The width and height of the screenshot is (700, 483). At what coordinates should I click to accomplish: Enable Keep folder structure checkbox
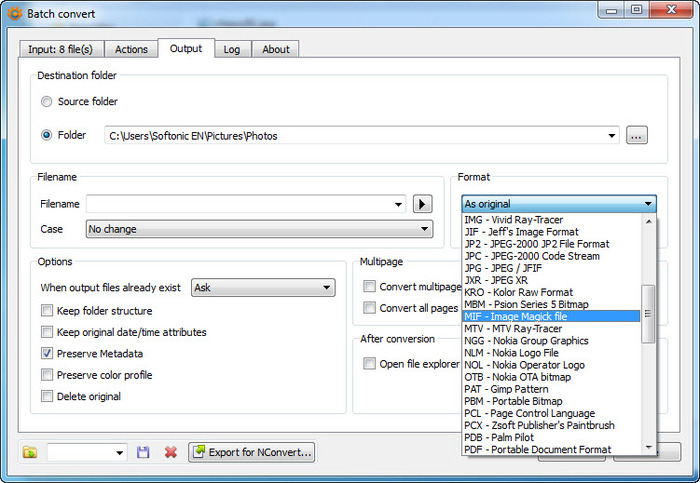click(x=47, y=310)
